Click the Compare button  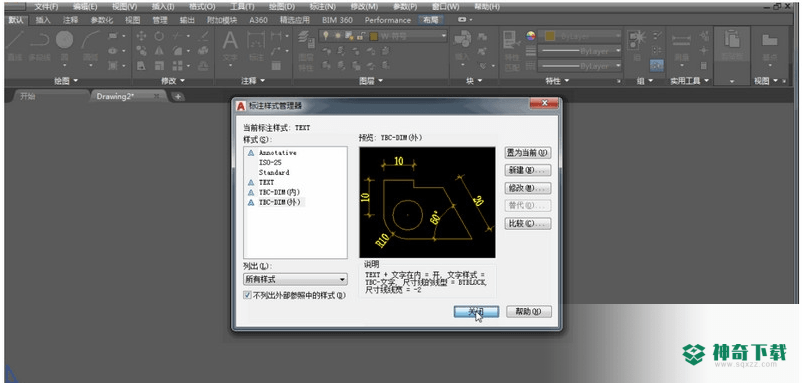click(528, 223)
